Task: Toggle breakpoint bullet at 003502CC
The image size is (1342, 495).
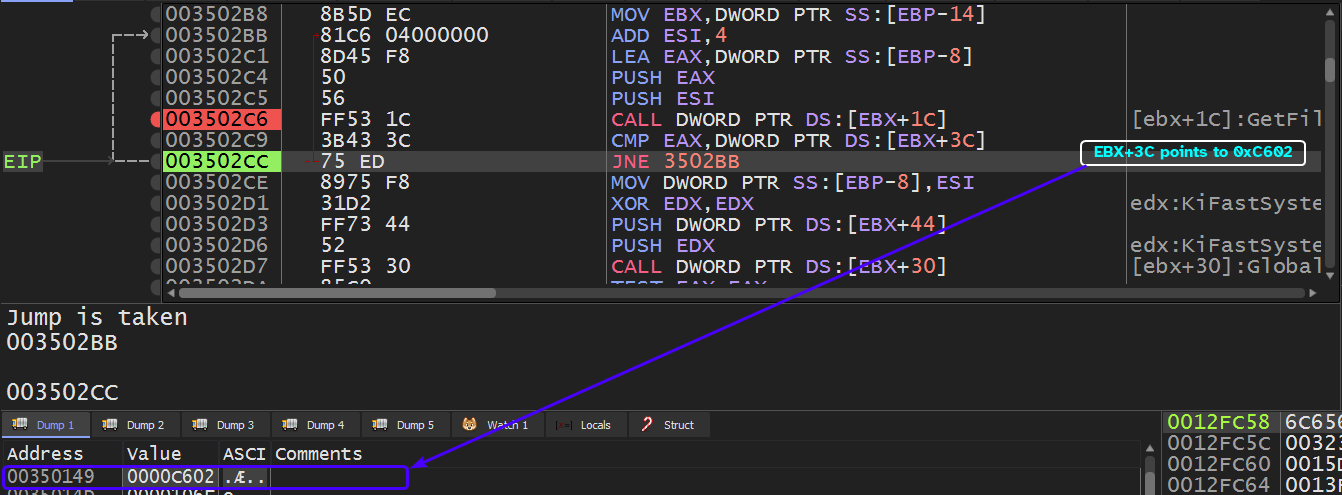Action: pyautogui.click(x=156, y=161)
